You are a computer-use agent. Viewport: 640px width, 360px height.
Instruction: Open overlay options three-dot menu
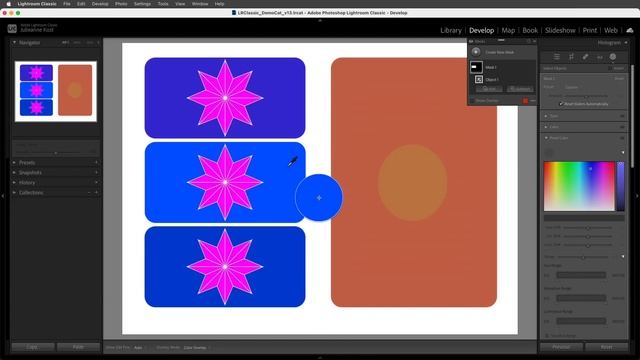tap(533, 100)
